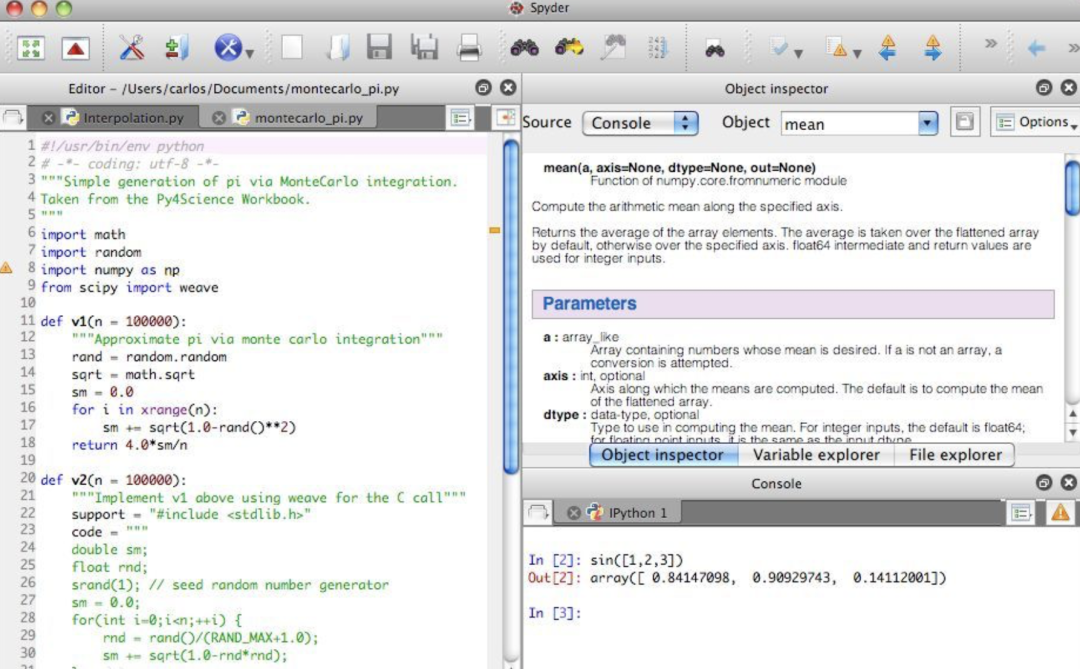Viewport: 1080px width, 669px height.
Task: Create a new file with blank page icon
Action: point(291,48)
